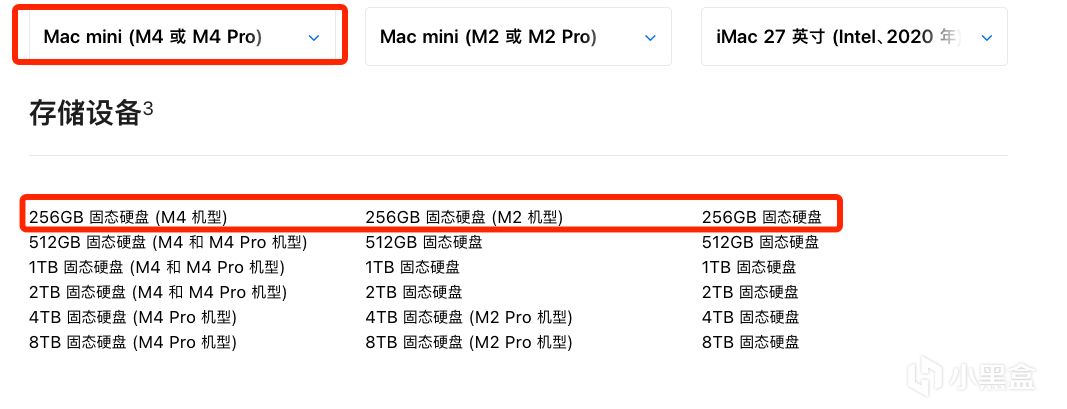The height and width of the screenshot is (409, 1067).
Task: Click 256GB 固态硬盘 (M4 机型) text
Action: 128,216
